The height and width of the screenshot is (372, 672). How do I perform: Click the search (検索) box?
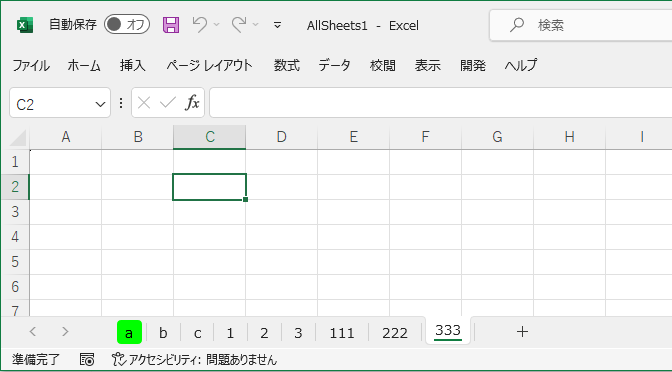[581, 25]
